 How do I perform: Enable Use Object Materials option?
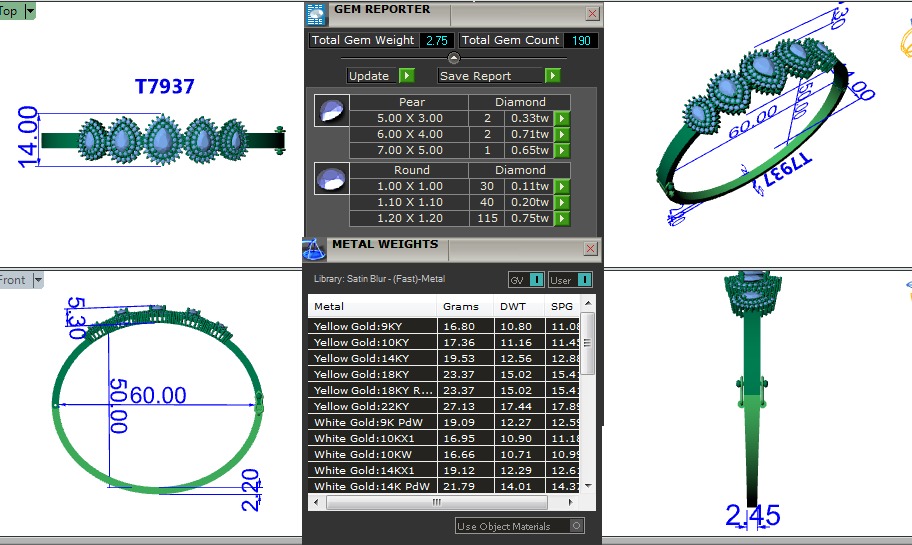tap(576, 526)
